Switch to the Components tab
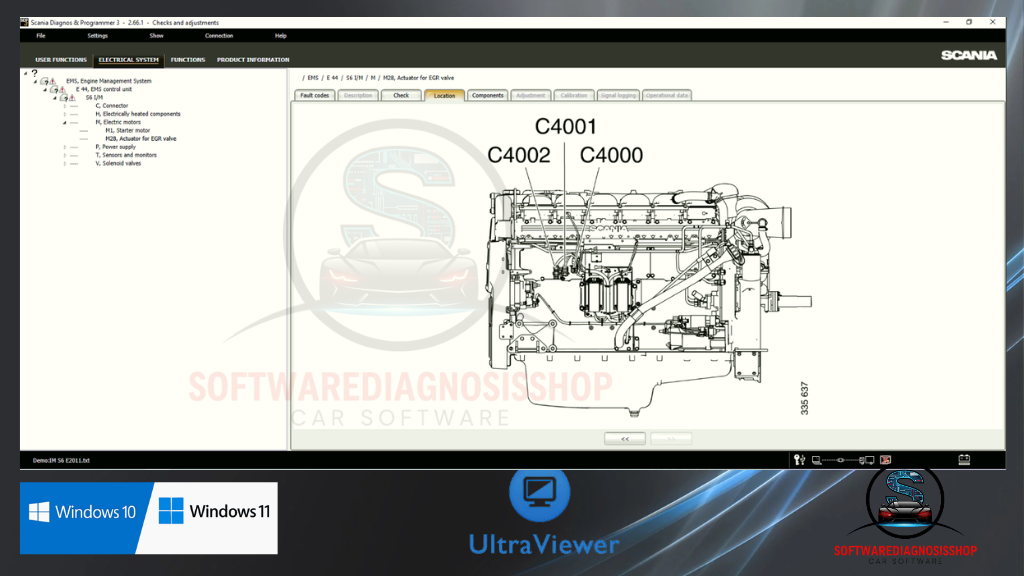The height and width of the screenshot is (576, 1024). point(488,96)
